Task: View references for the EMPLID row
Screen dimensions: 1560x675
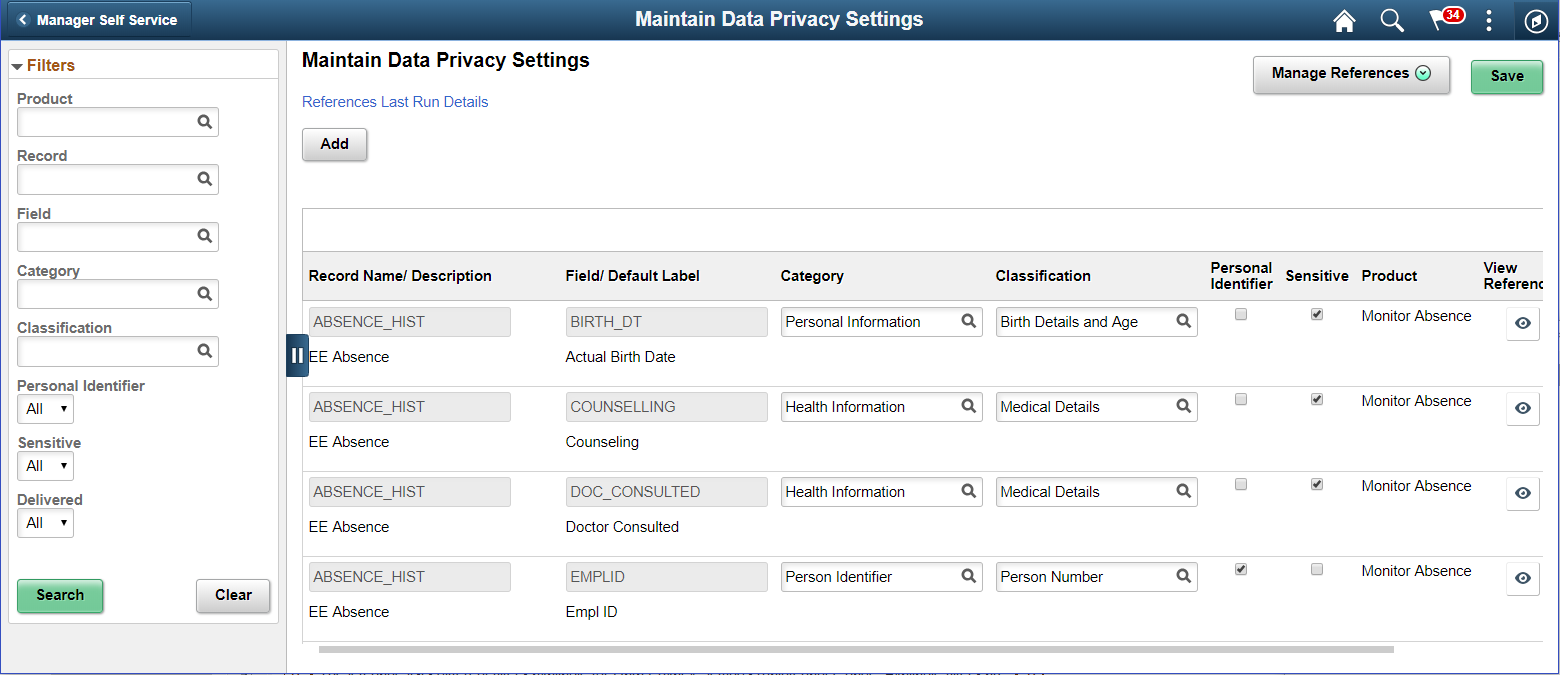Action: 1522,578
